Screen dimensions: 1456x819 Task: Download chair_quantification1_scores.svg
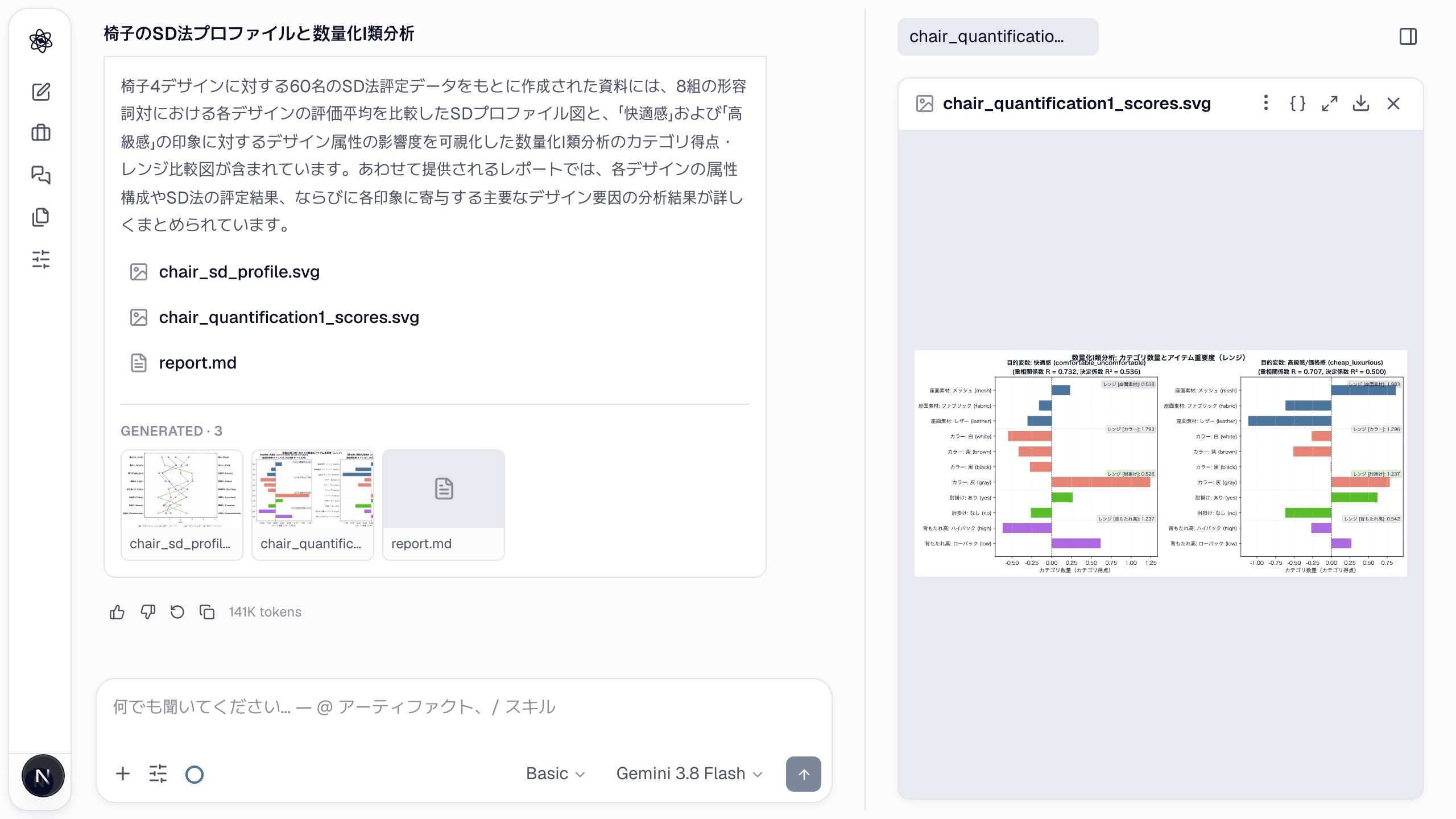[x=1361, y=104]
